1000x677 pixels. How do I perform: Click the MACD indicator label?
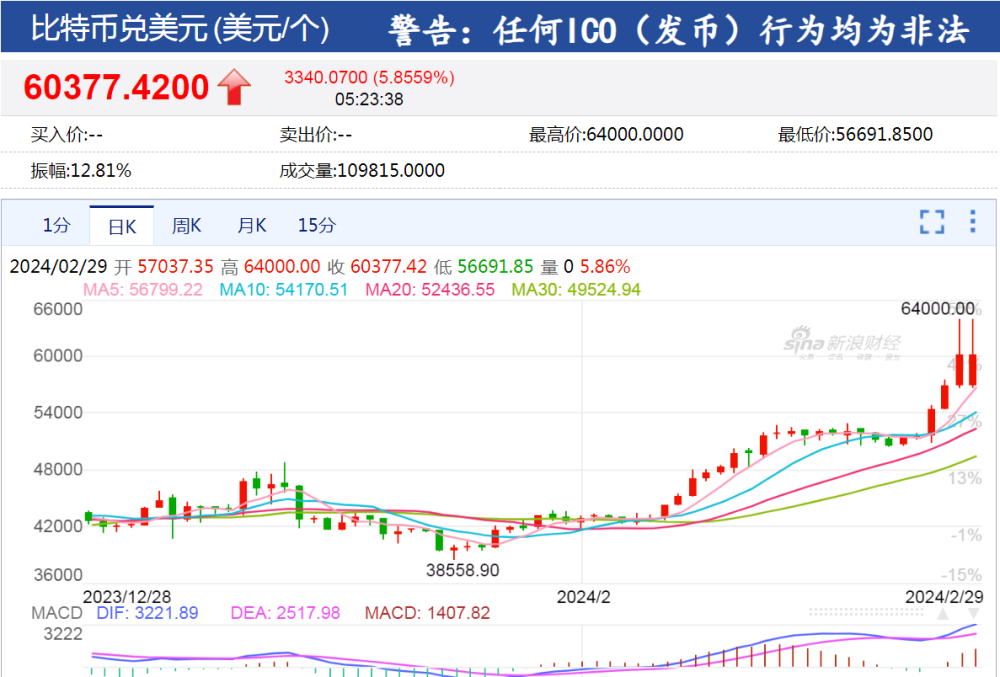55,613
